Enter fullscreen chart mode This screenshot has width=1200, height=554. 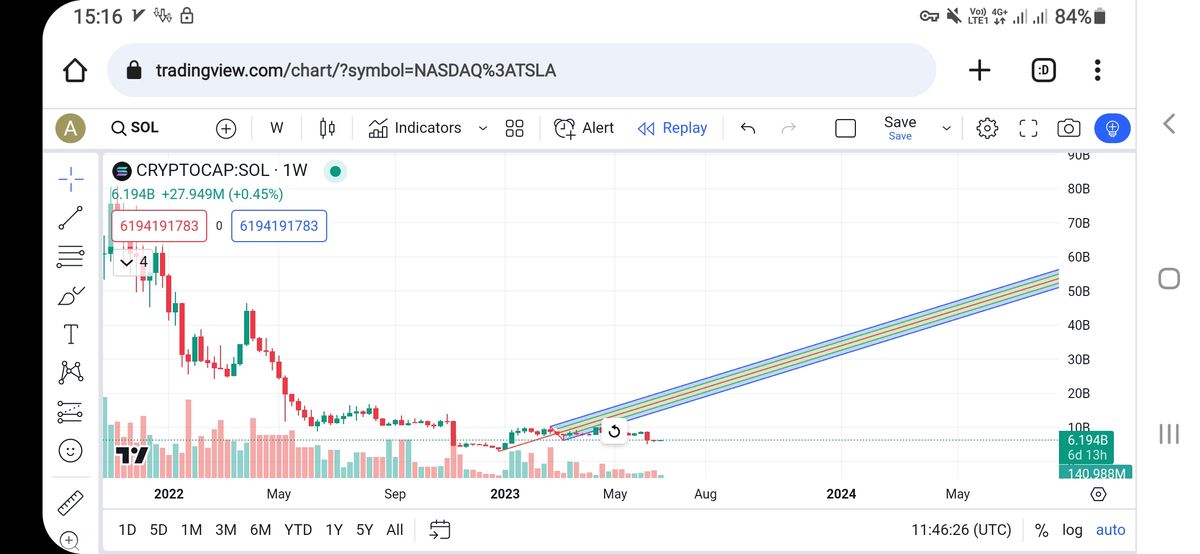[x=1028, y=128]
